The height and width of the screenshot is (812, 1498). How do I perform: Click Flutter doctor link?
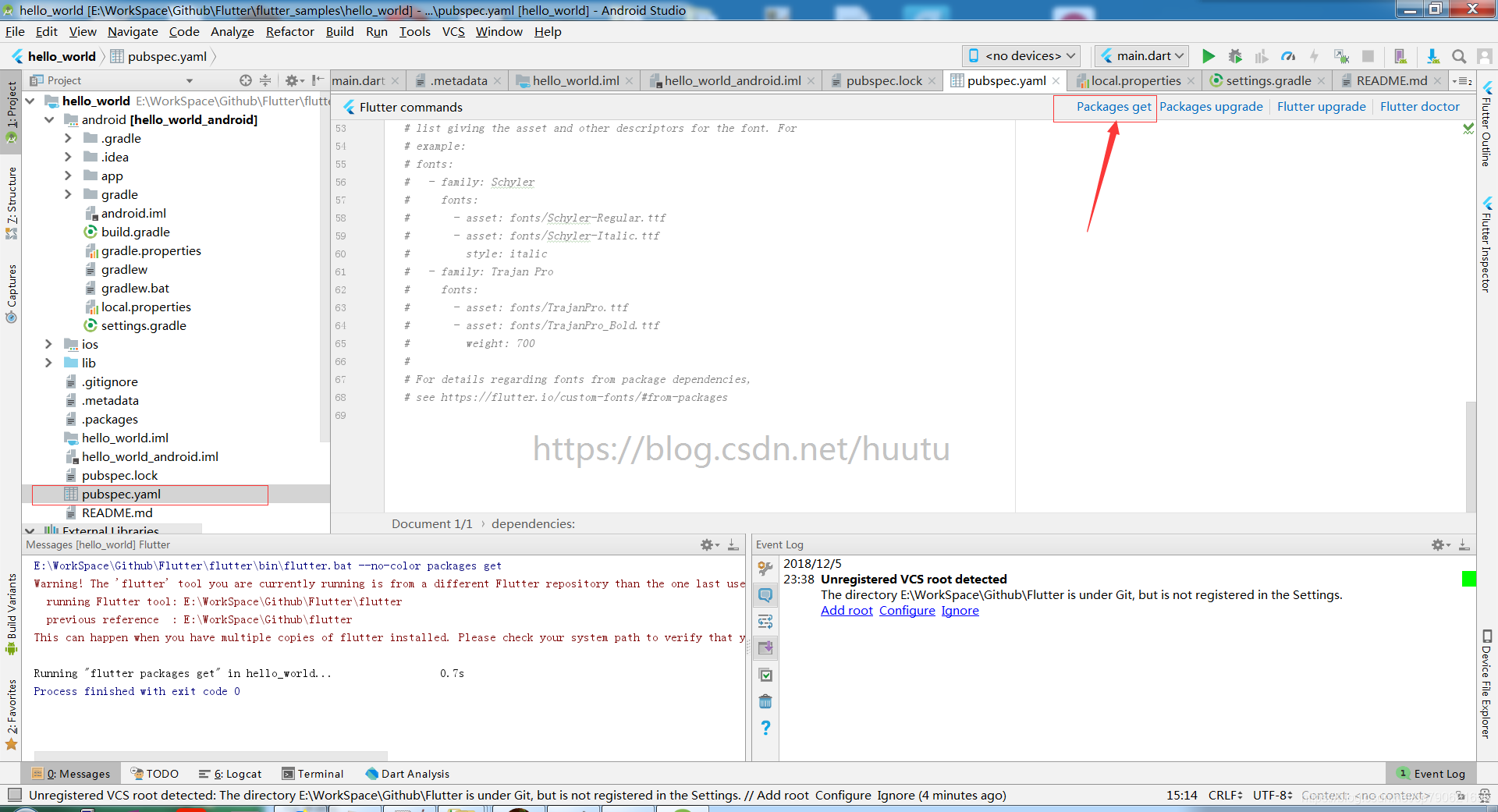(1419, 107)
